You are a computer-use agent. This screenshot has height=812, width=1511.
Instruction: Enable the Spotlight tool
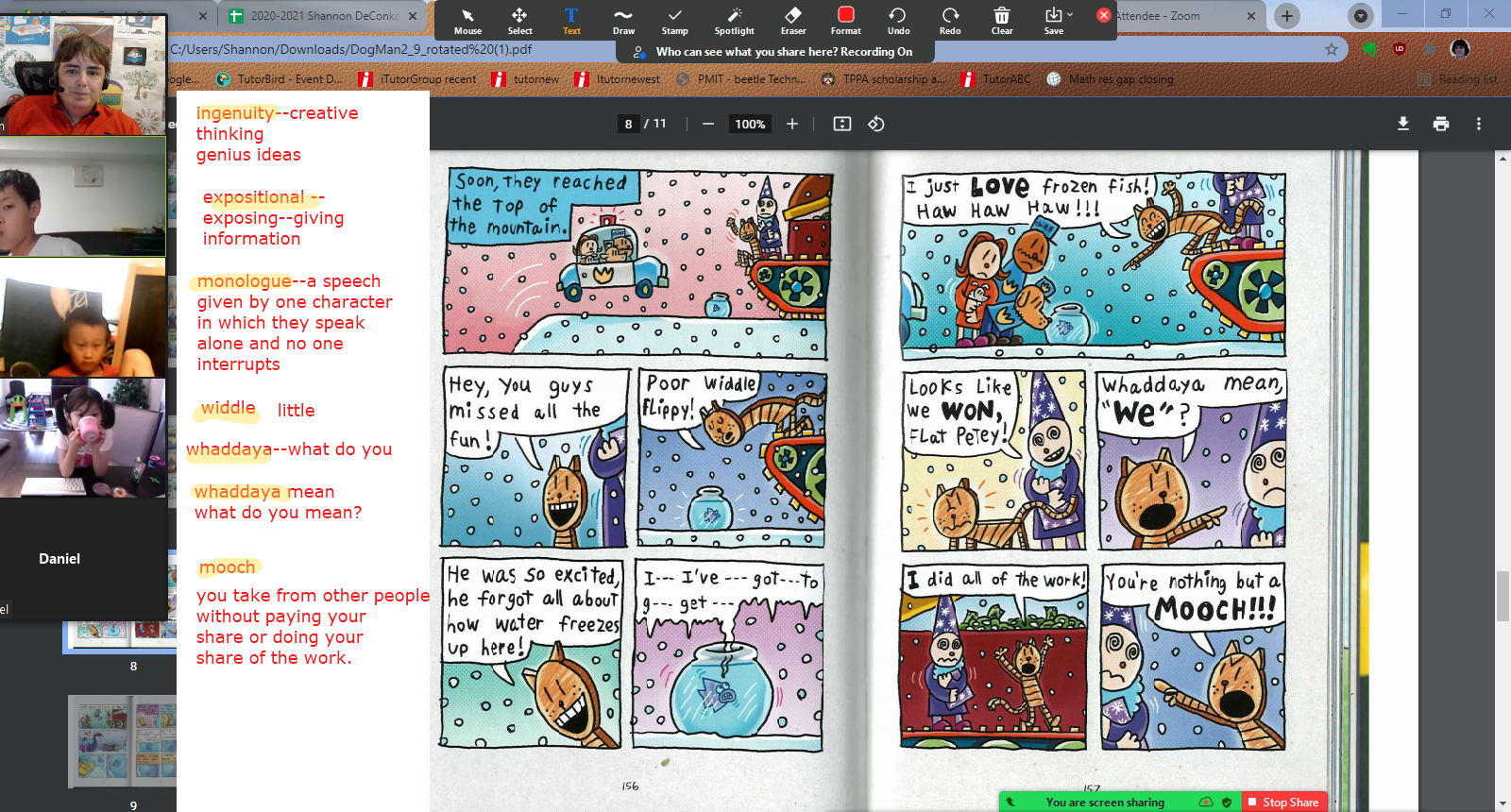(x=735, y=21)
